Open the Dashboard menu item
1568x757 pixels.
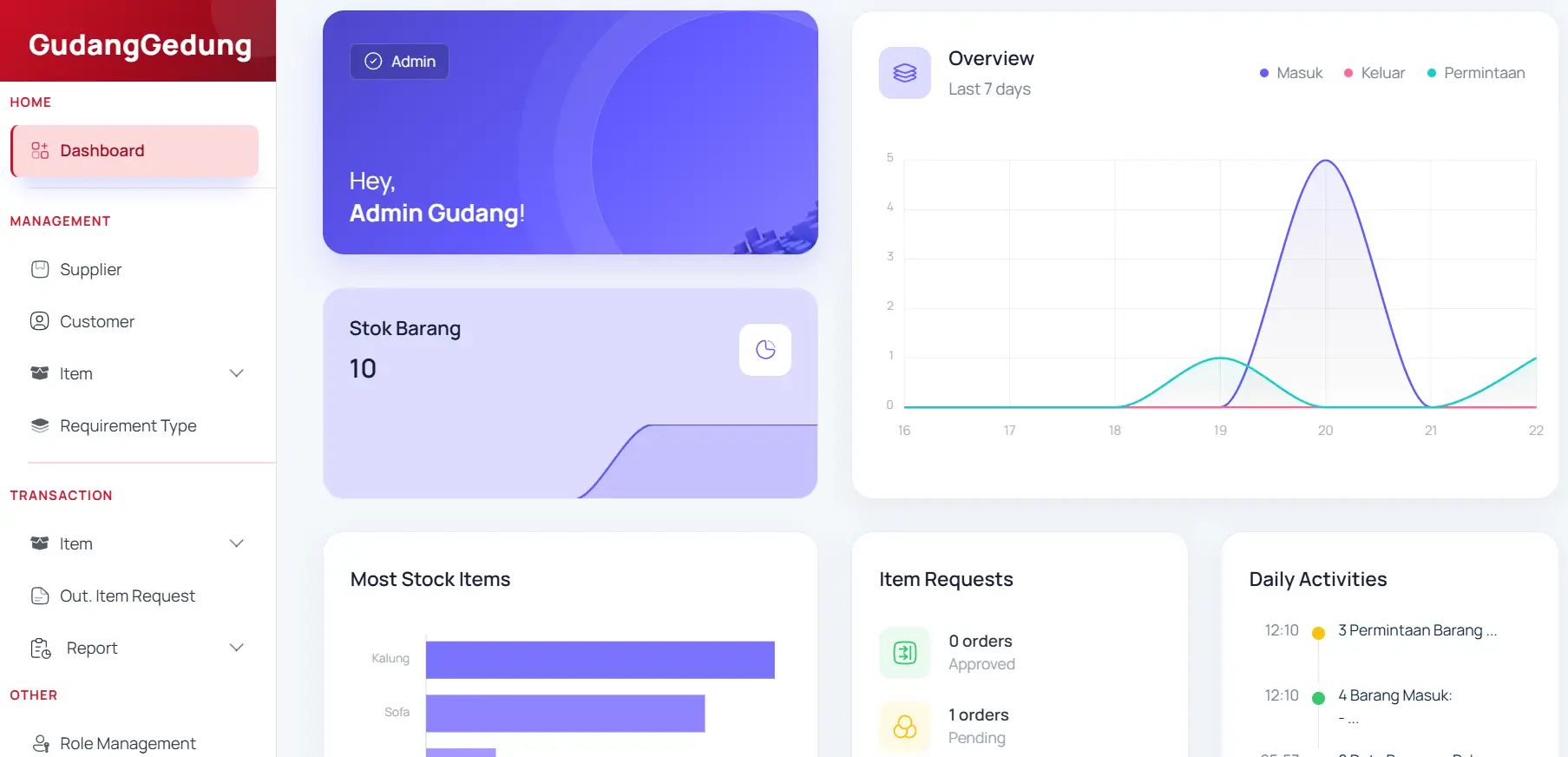pyautogui.click(x=134, y=151)
